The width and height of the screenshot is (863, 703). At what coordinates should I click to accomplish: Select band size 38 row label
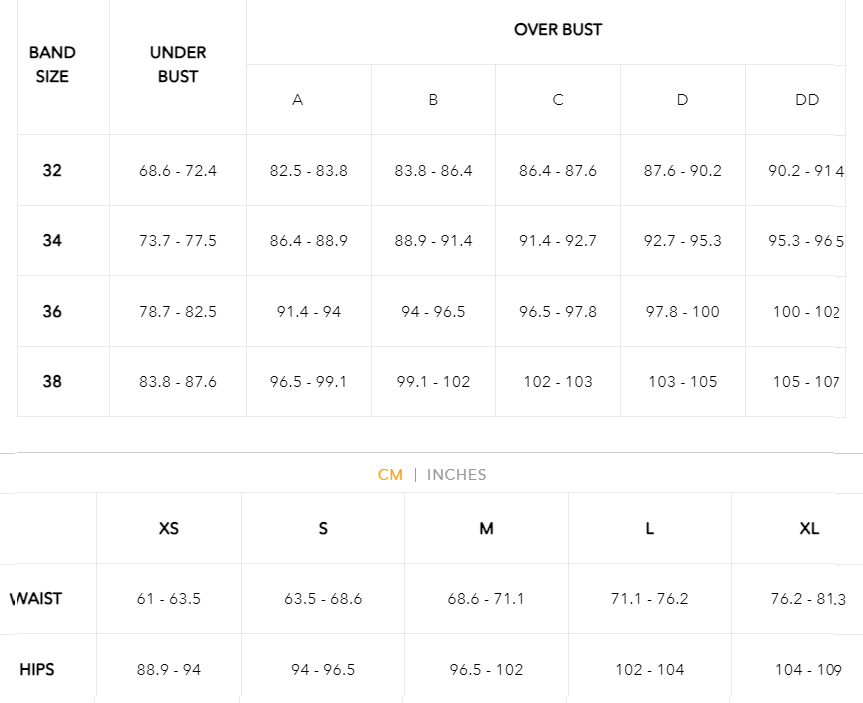pyautogui.click(x=52, y=382)
